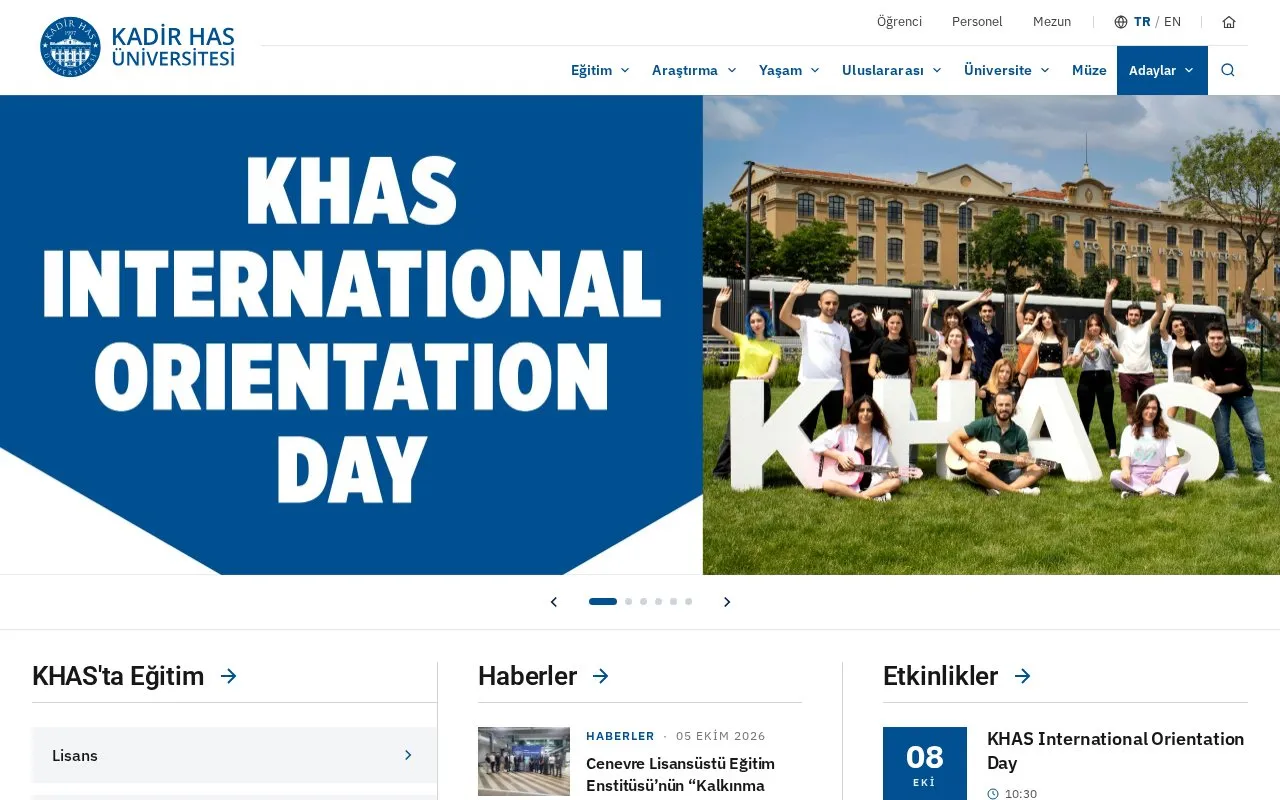Open KHAS International Orientation Day event
Screen dimensions: 1280x800
(x=1116, y=751)
